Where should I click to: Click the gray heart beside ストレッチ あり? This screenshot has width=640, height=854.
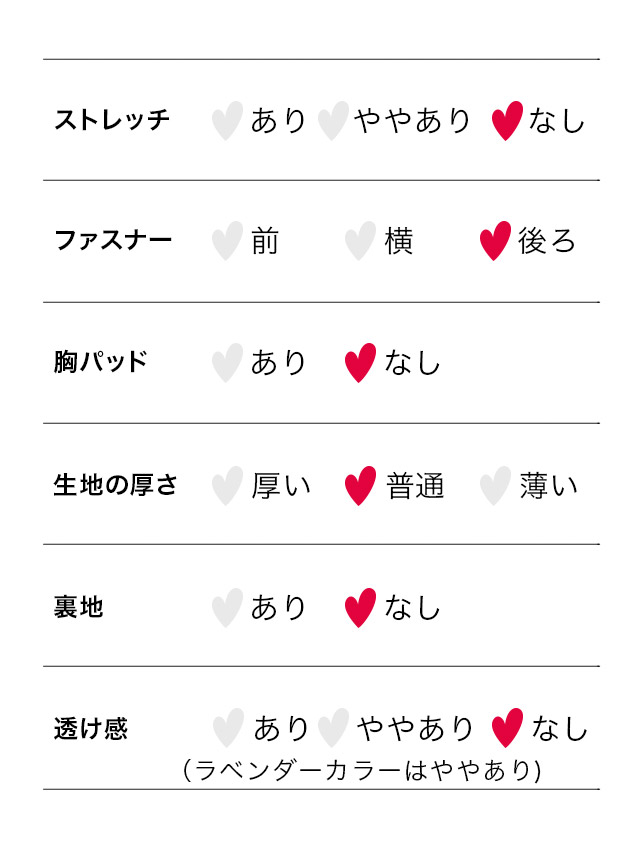(x=227, y=120)
